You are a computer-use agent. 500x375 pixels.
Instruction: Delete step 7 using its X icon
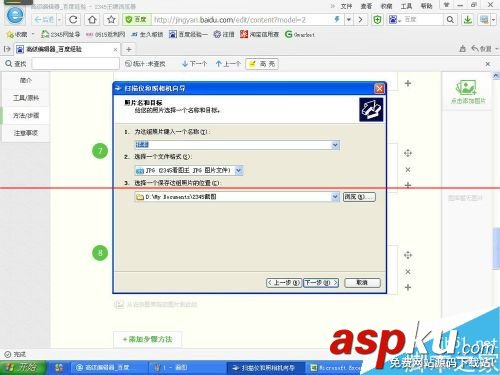408,170
